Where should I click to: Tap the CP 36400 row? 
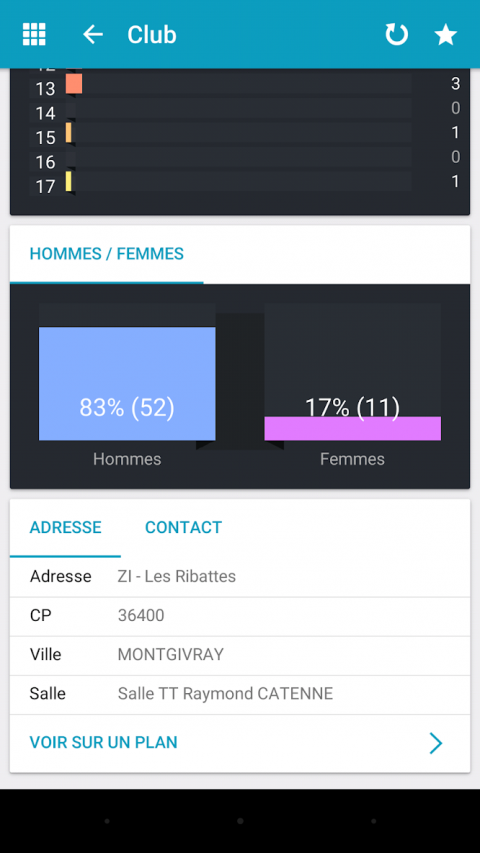click(x=240, y=616)
